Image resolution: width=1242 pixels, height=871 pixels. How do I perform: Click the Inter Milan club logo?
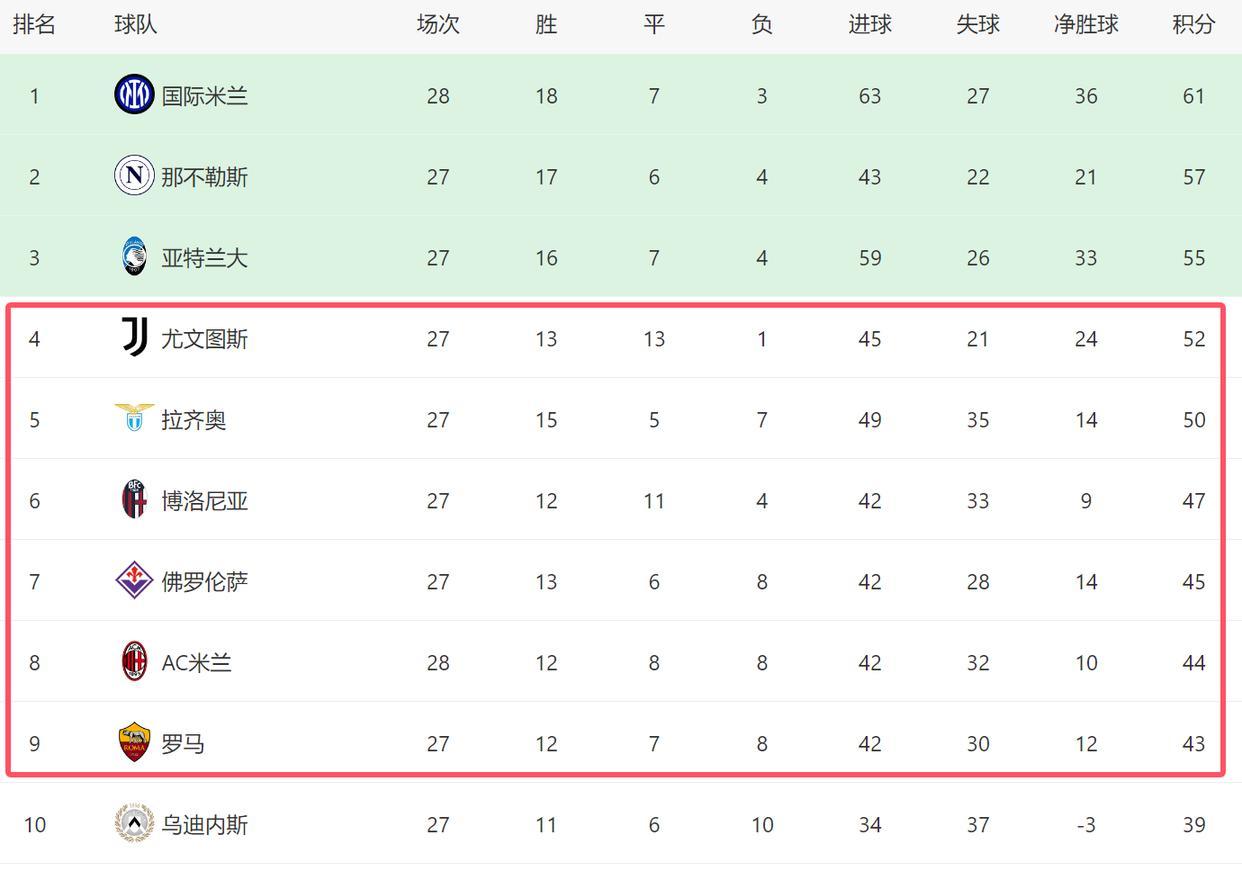tap(134, 95)
